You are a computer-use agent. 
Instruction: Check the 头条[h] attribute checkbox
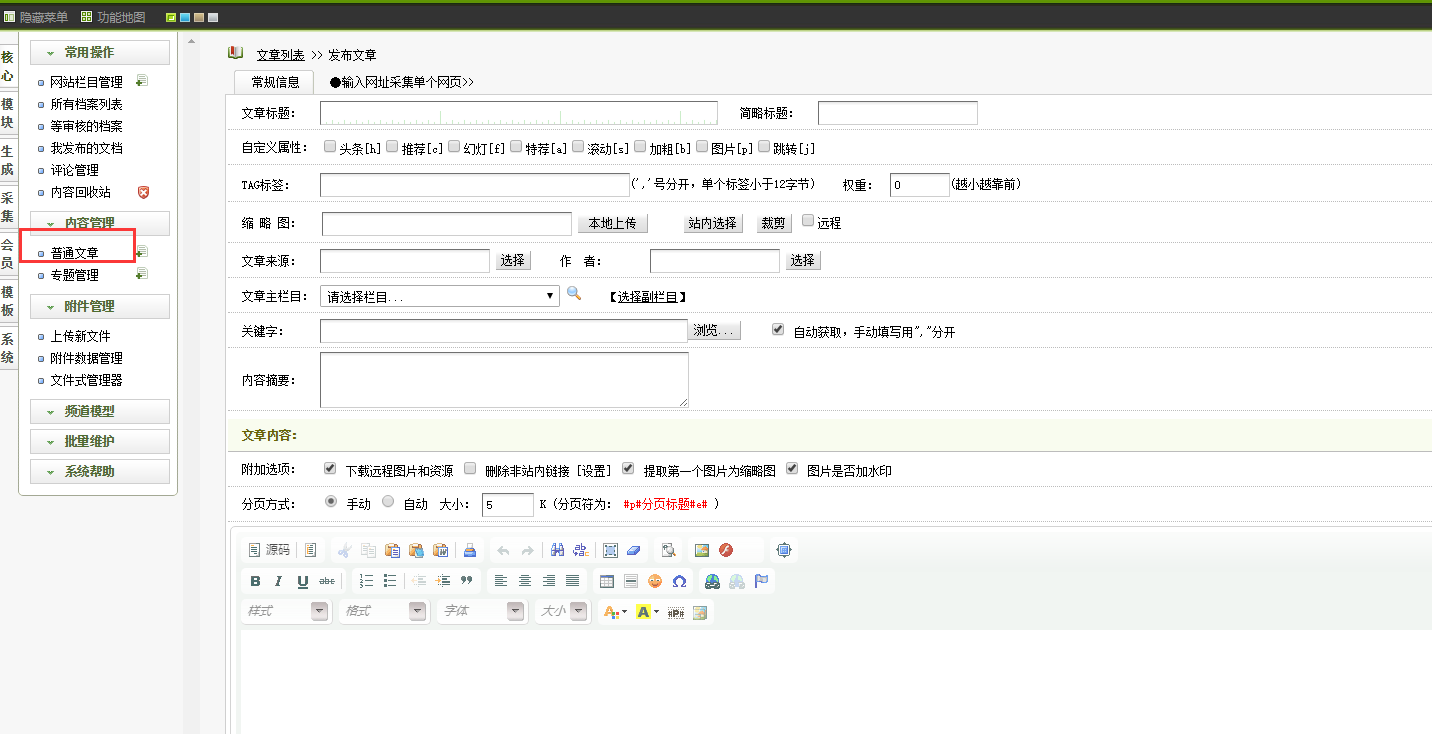click(330, 146)
